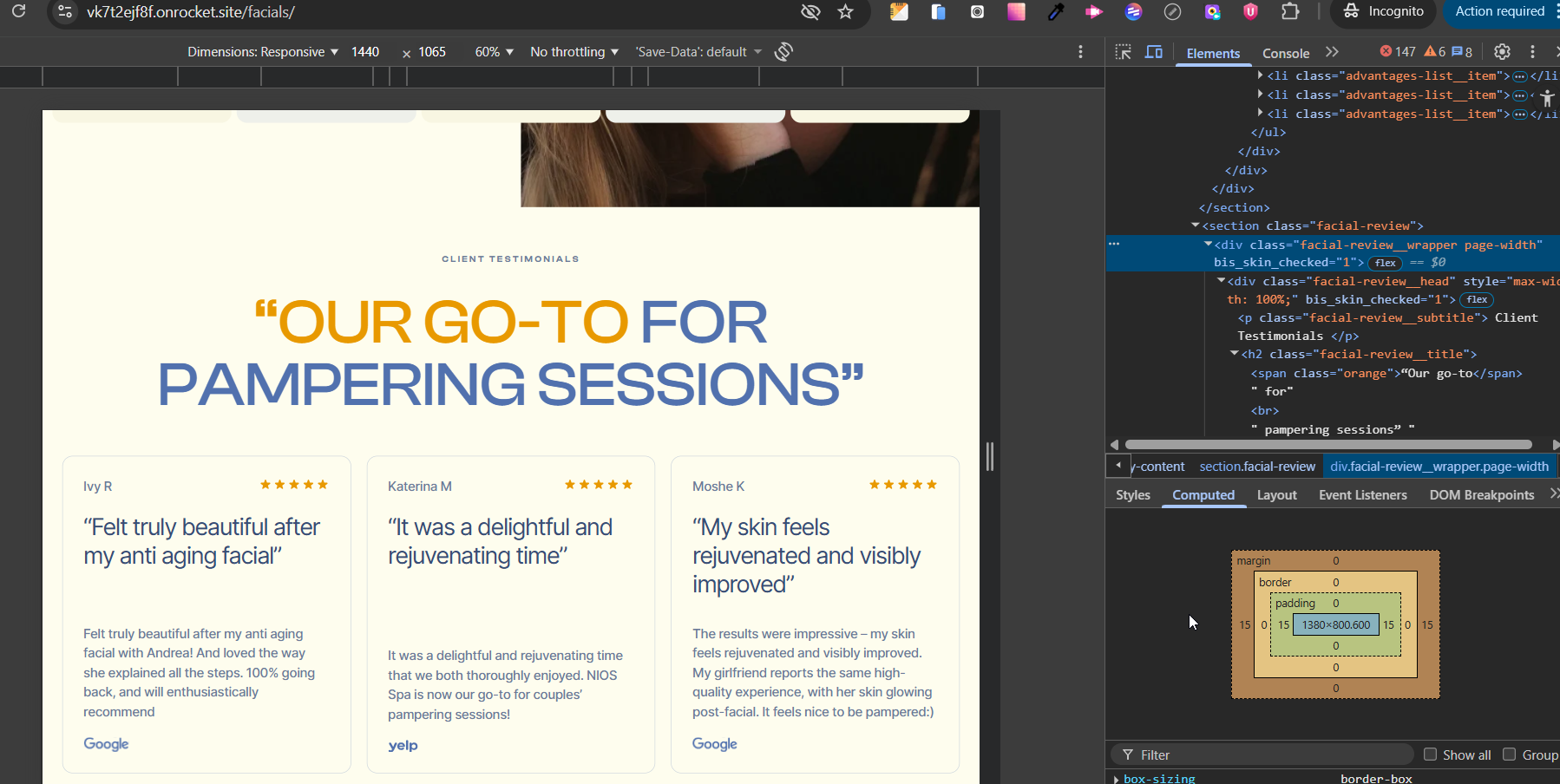Switch to the Console tab

click(x=1286, y=54)
